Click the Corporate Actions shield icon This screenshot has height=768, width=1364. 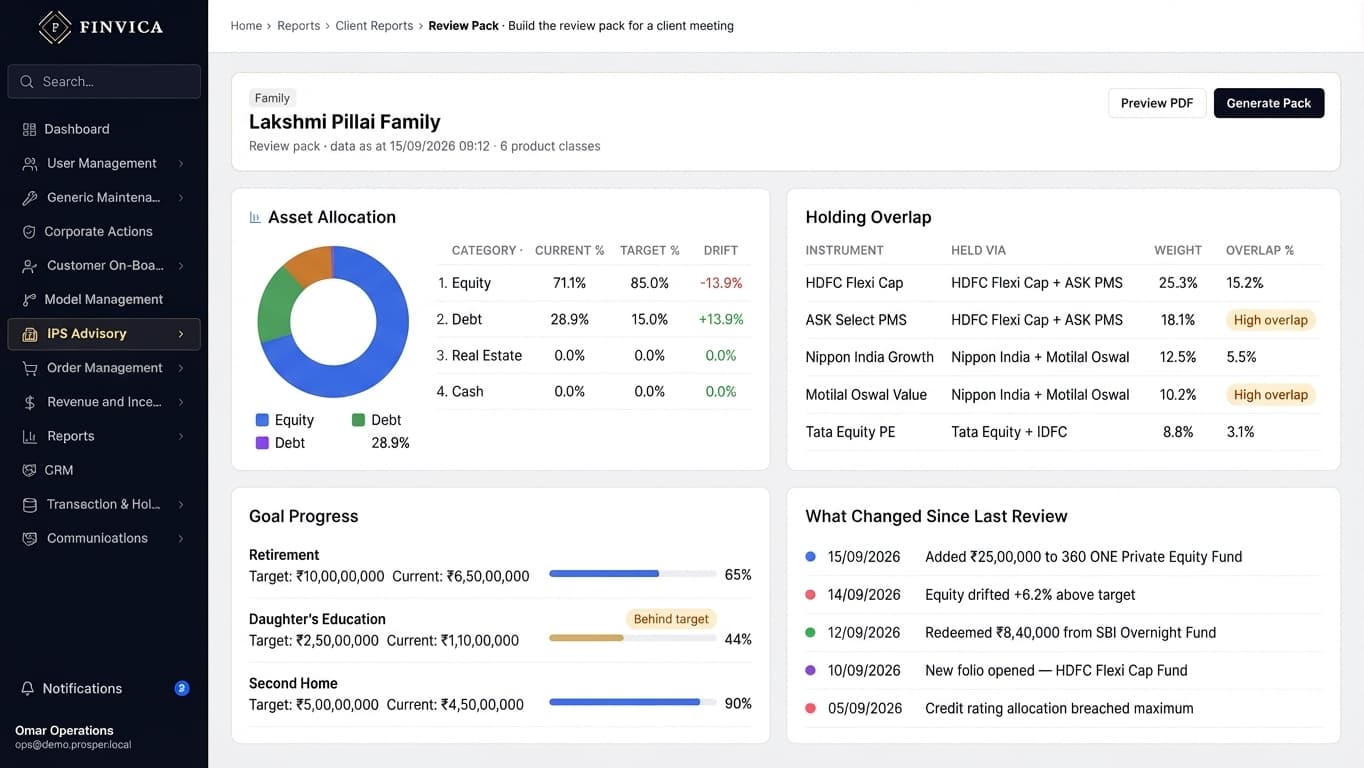29,231
